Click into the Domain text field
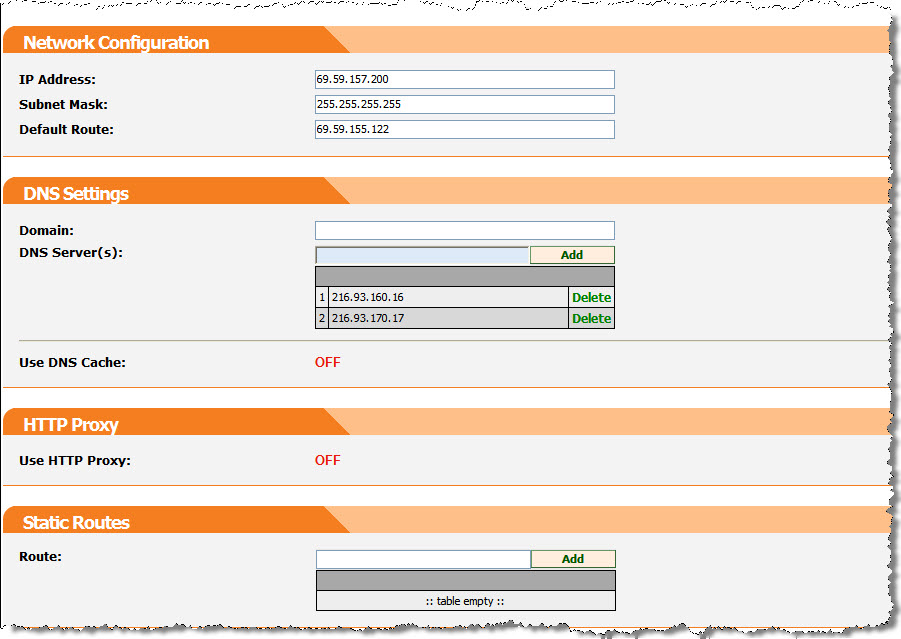 464,230
